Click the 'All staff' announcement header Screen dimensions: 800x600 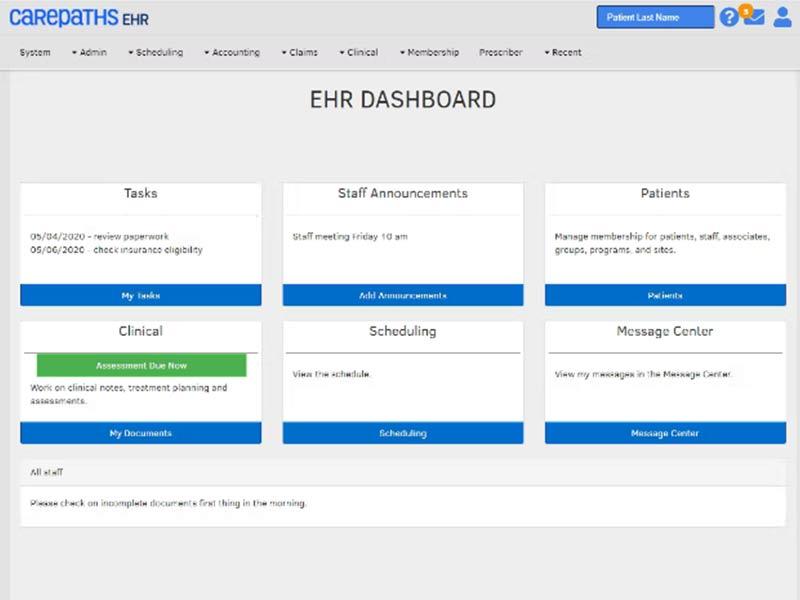46,472
